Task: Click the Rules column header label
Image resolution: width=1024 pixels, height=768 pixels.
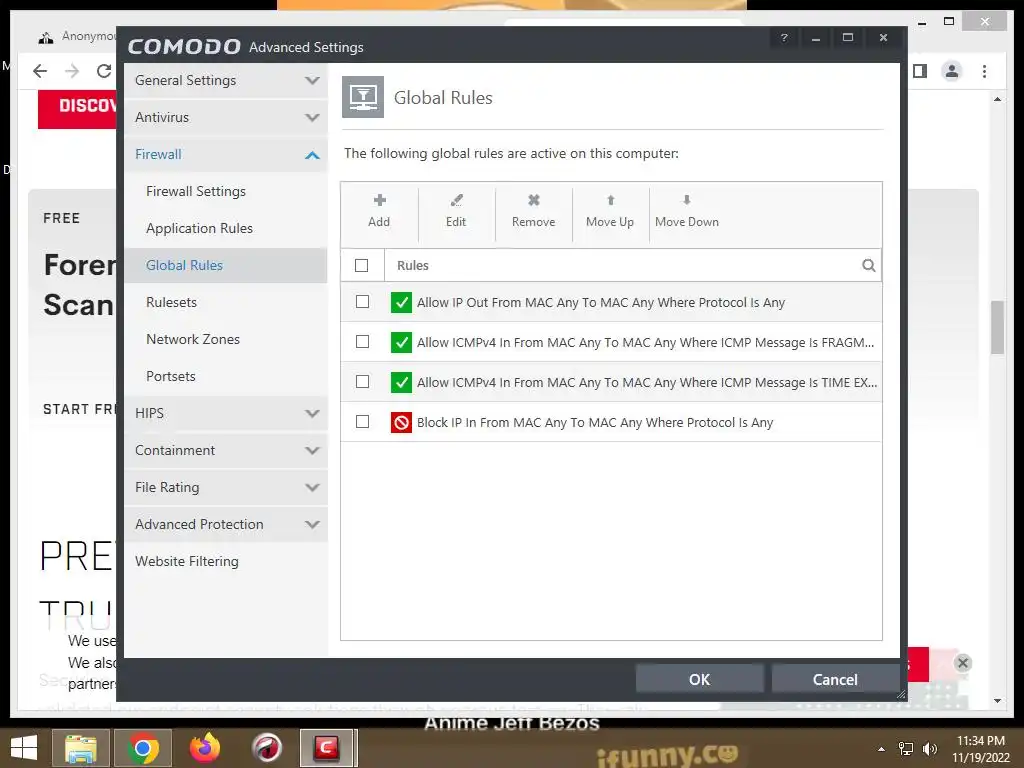Action: tap(413, 266)
